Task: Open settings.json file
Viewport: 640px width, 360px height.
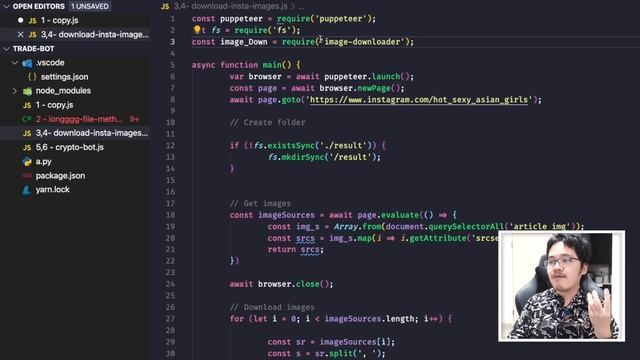Action: click(64, 77)
